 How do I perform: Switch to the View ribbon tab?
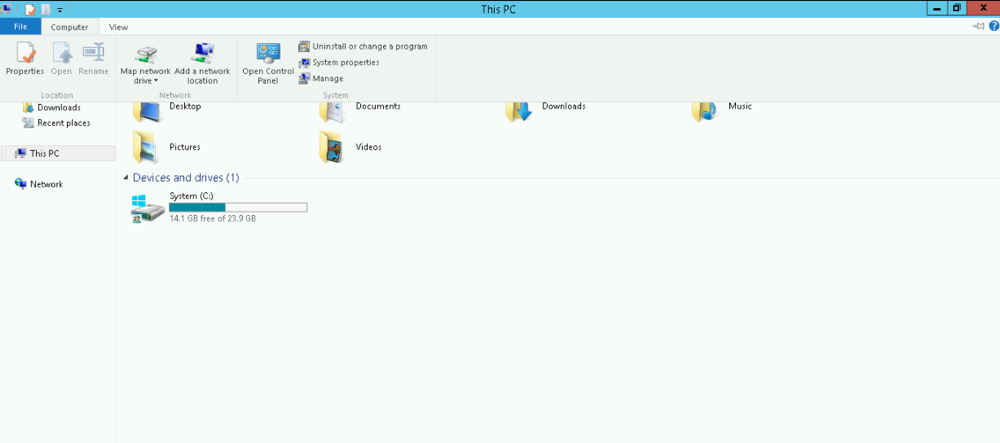(118, 27)
